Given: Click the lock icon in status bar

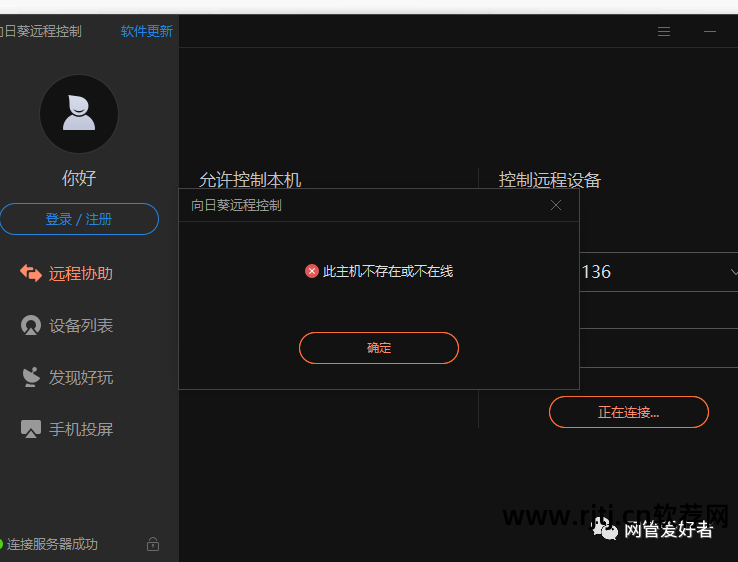Looking at the screenshot, I should 152,544.
